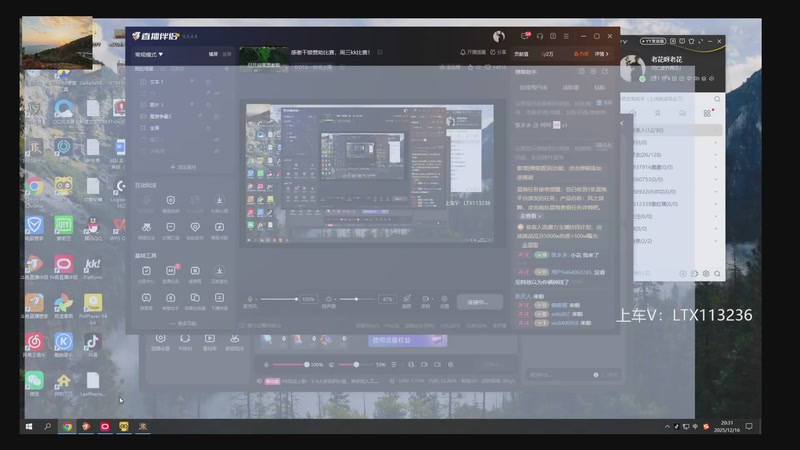
Task: Click the 去提取 link in chat
Action: [x=530, y=245]
